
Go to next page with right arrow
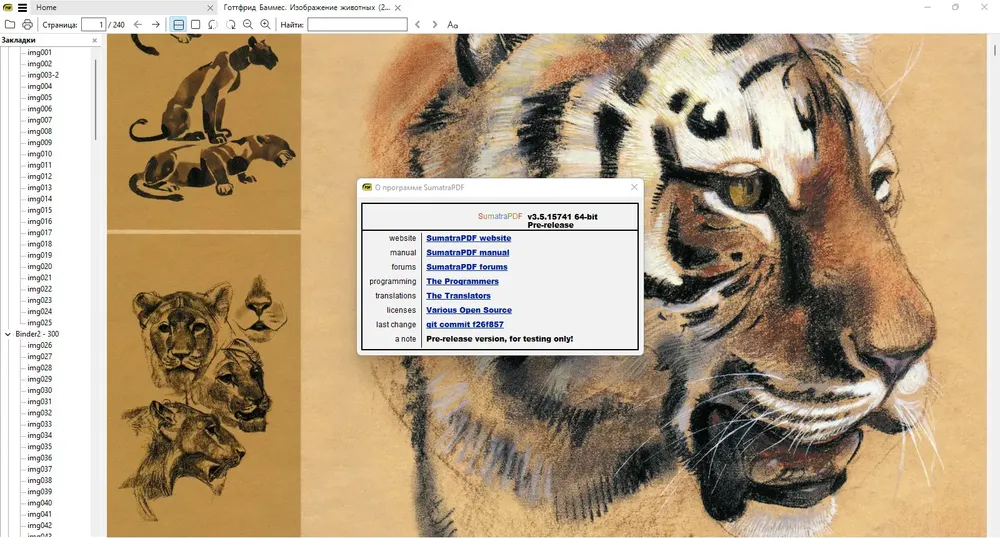pyautogui.click(x=156, y=24)
